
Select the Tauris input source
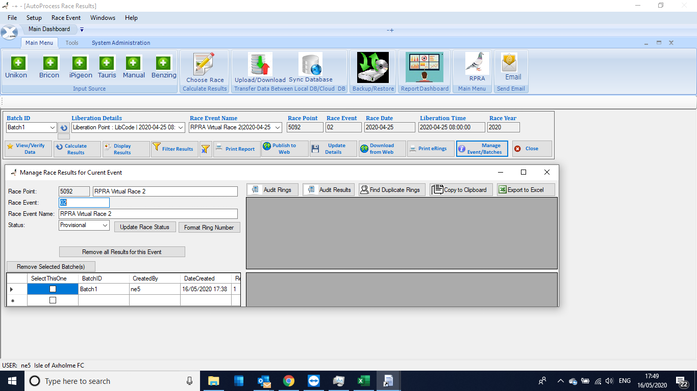(107, 68)
